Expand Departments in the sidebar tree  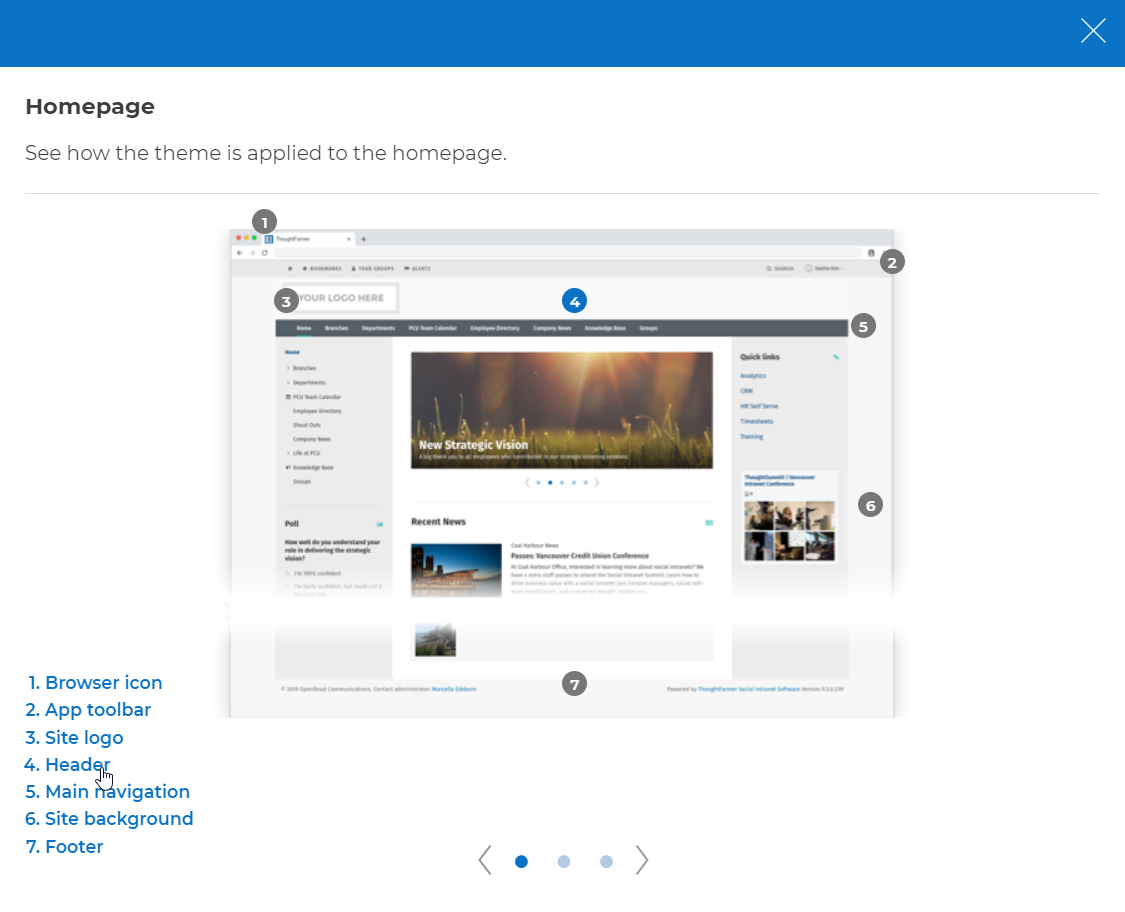(288, 382)
